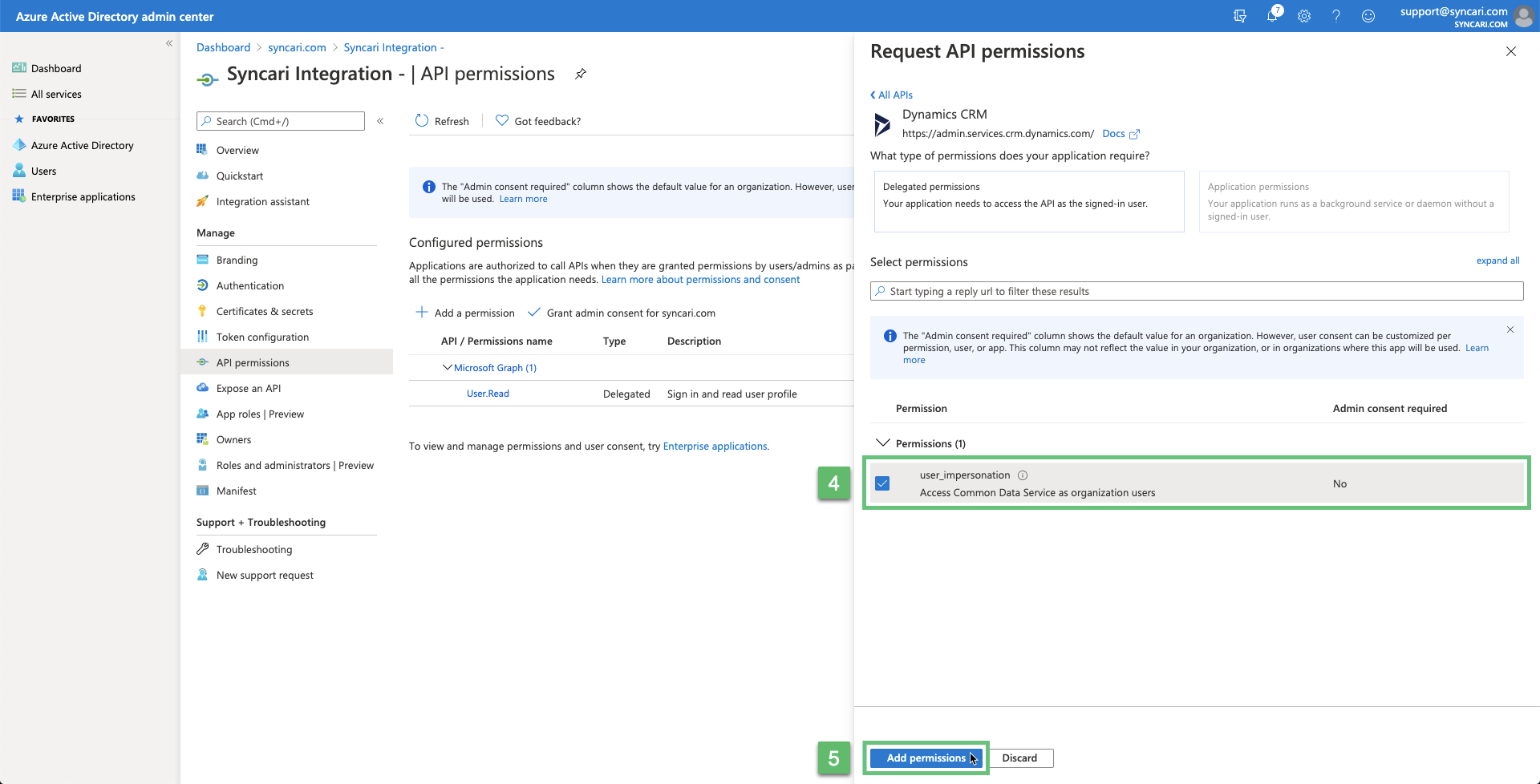
Task: Click info icon next to user_impersonation
Action: click(1023, 475)
